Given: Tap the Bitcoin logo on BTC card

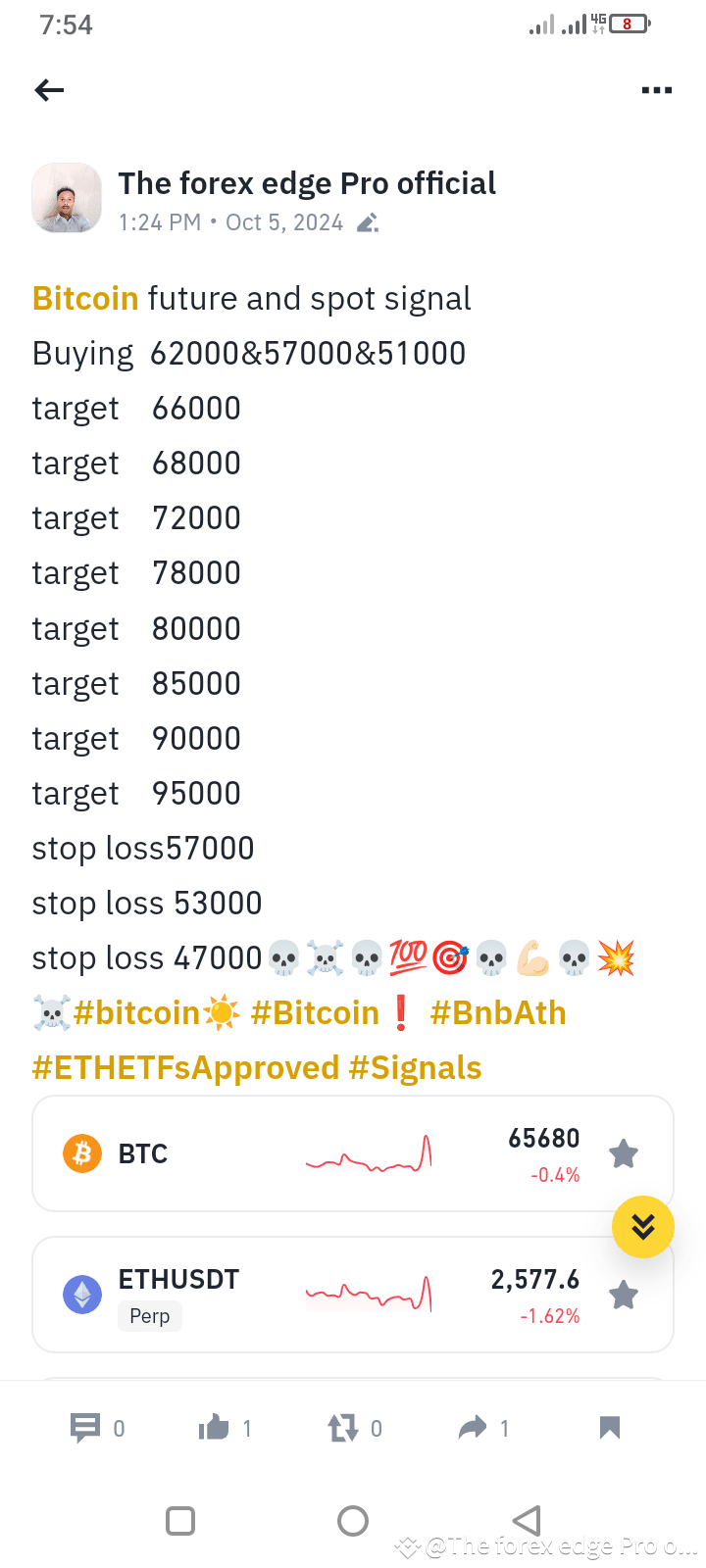Looking at the screenshot, I should point(82,1153).
